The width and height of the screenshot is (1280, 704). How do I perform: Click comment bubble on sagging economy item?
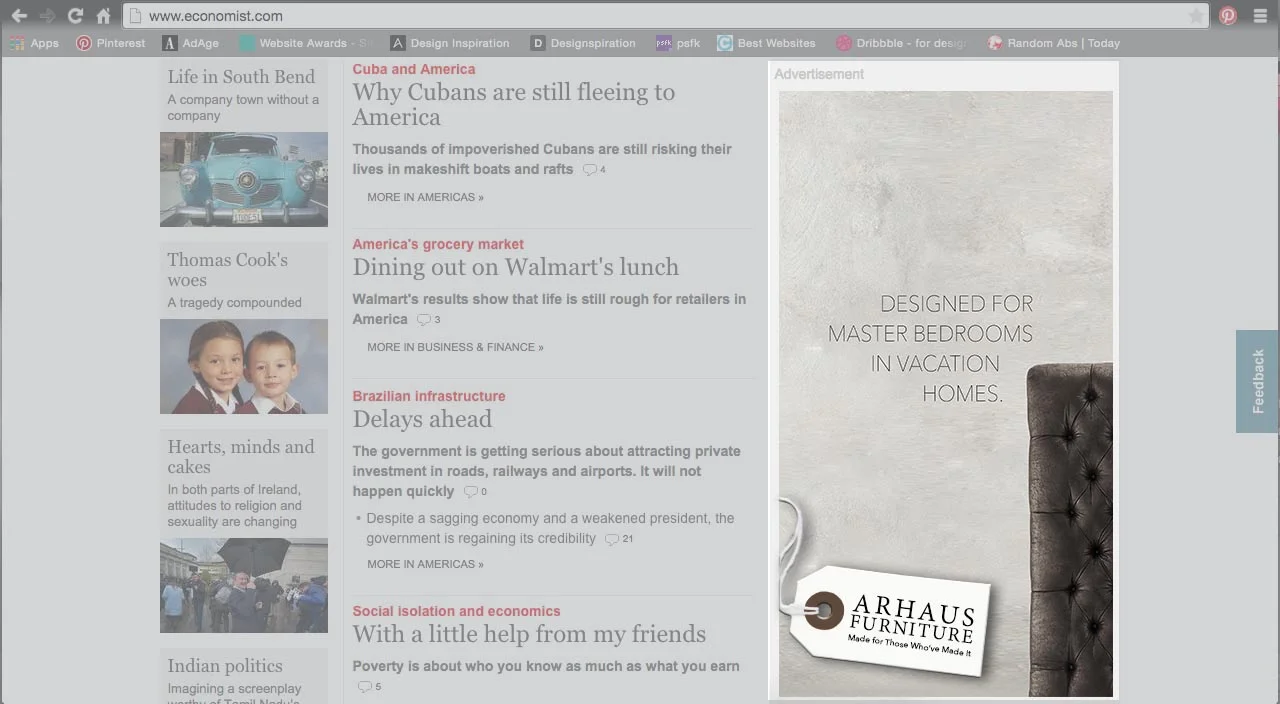612,539
